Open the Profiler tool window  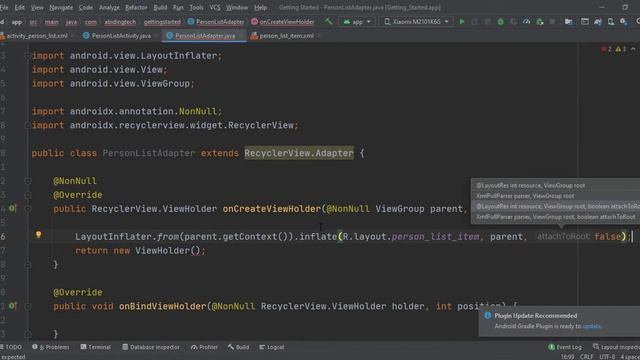[204, 347]
